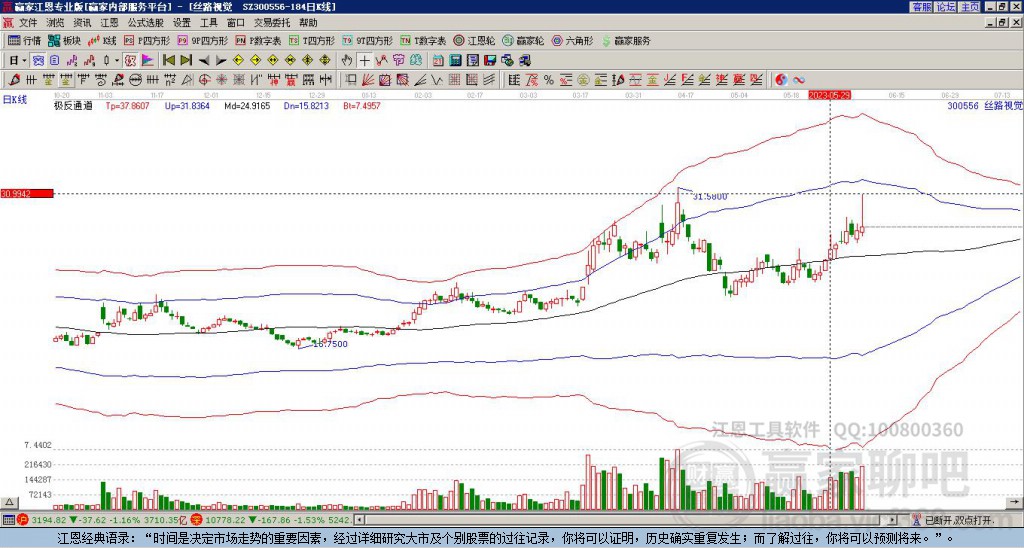Viewport: 1024px width, 548px height.
Task: Click the floppy disk save icon
Action: 490,60
